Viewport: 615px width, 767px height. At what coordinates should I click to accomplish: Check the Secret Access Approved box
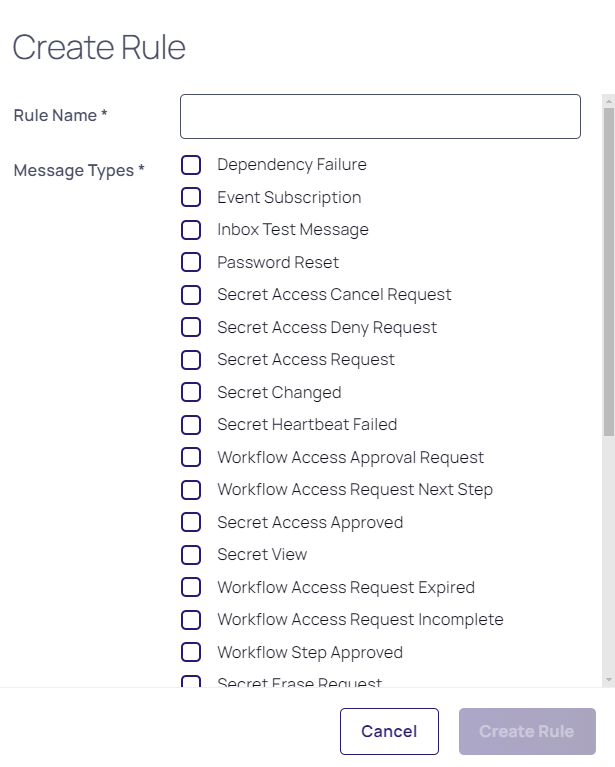coord(191,522)
